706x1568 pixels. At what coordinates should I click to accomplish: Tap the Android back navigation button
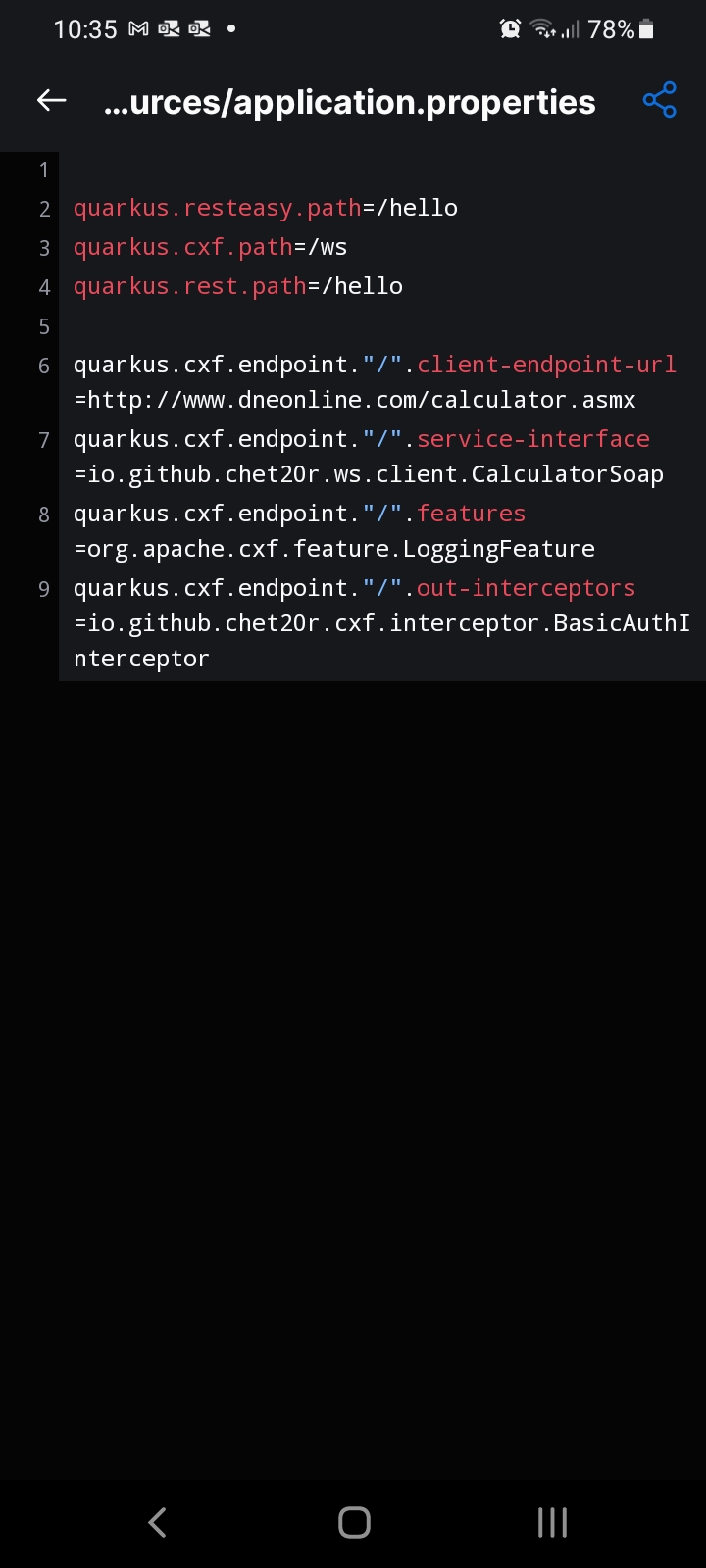click(157, 1522)
